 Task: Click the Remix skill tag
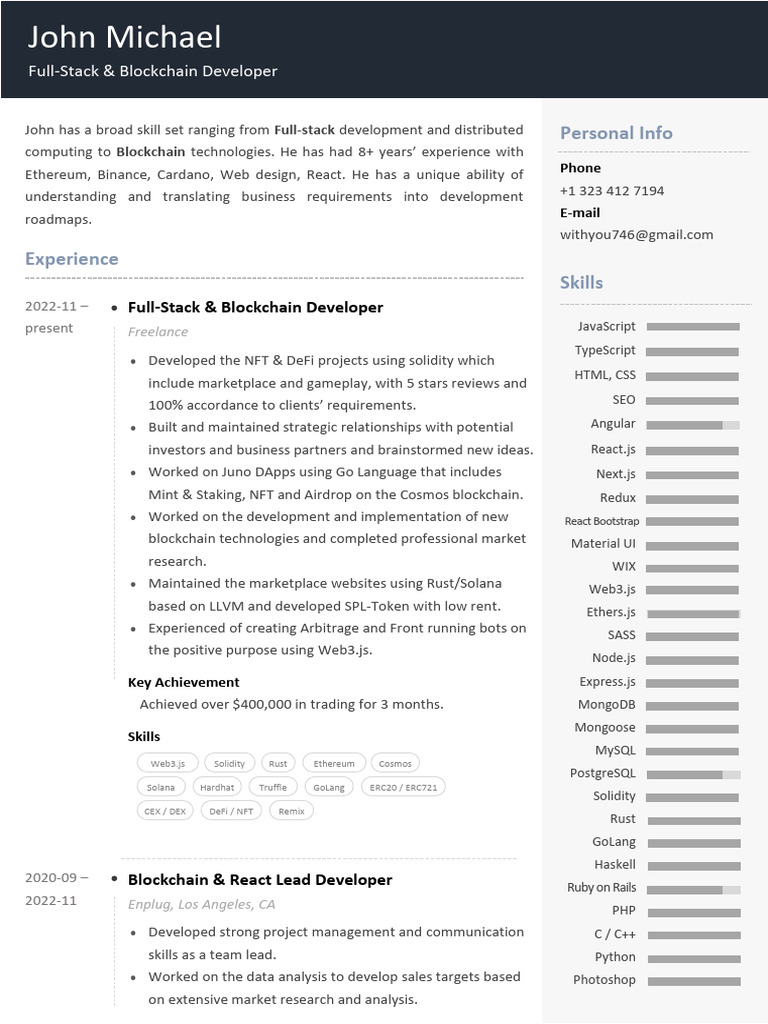point(291,811)
